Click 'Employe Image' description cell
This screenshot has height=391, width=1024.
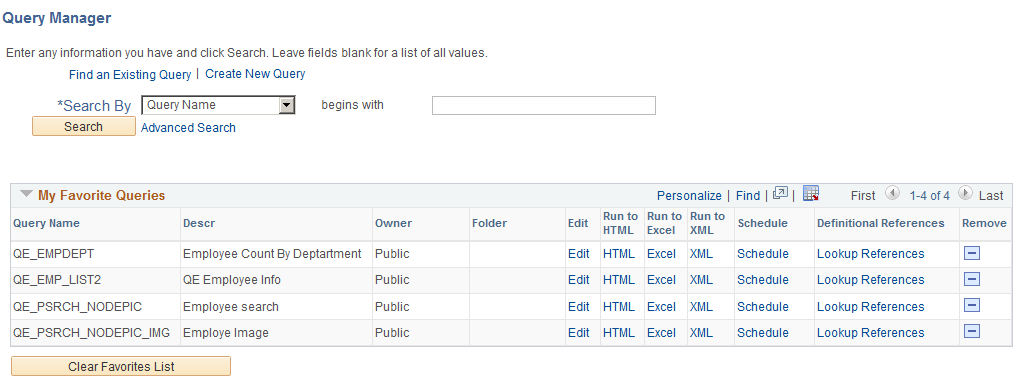[x=226, y=333]
